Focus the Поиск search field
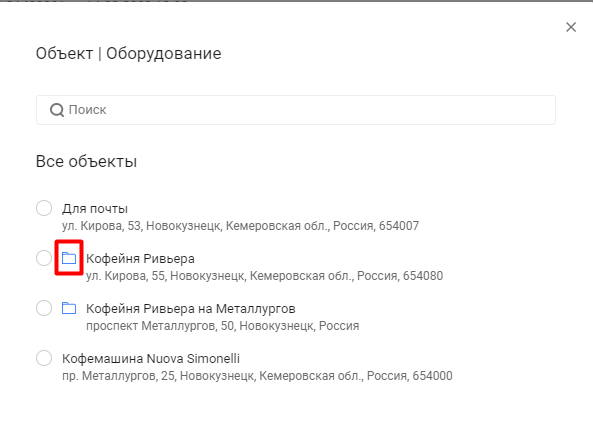Screen dimensions: 593x434 (x=296, y=110)
